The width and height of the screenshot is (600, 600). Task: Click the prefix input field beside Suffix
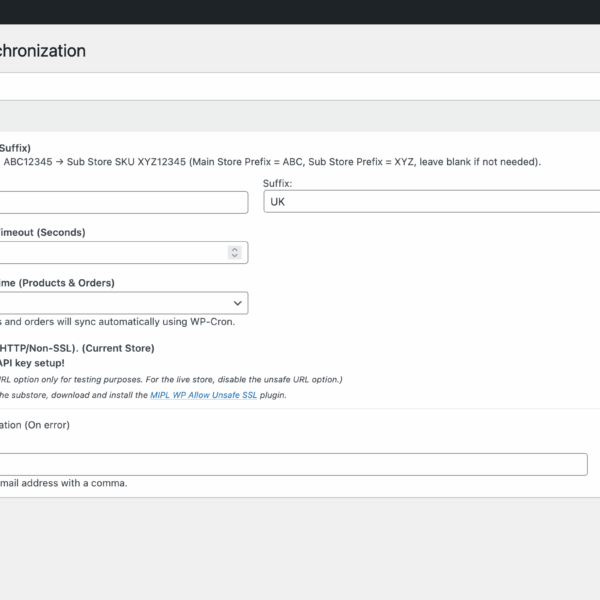click(x=124, y=202)
